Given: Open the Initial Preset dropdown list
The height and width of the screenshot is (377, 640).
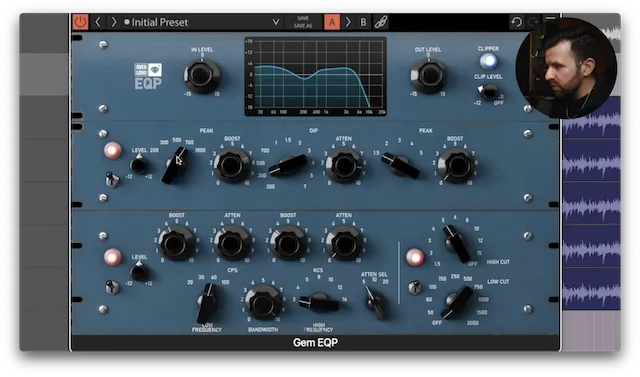Looking at the screenshot, I should click(276, 22).
